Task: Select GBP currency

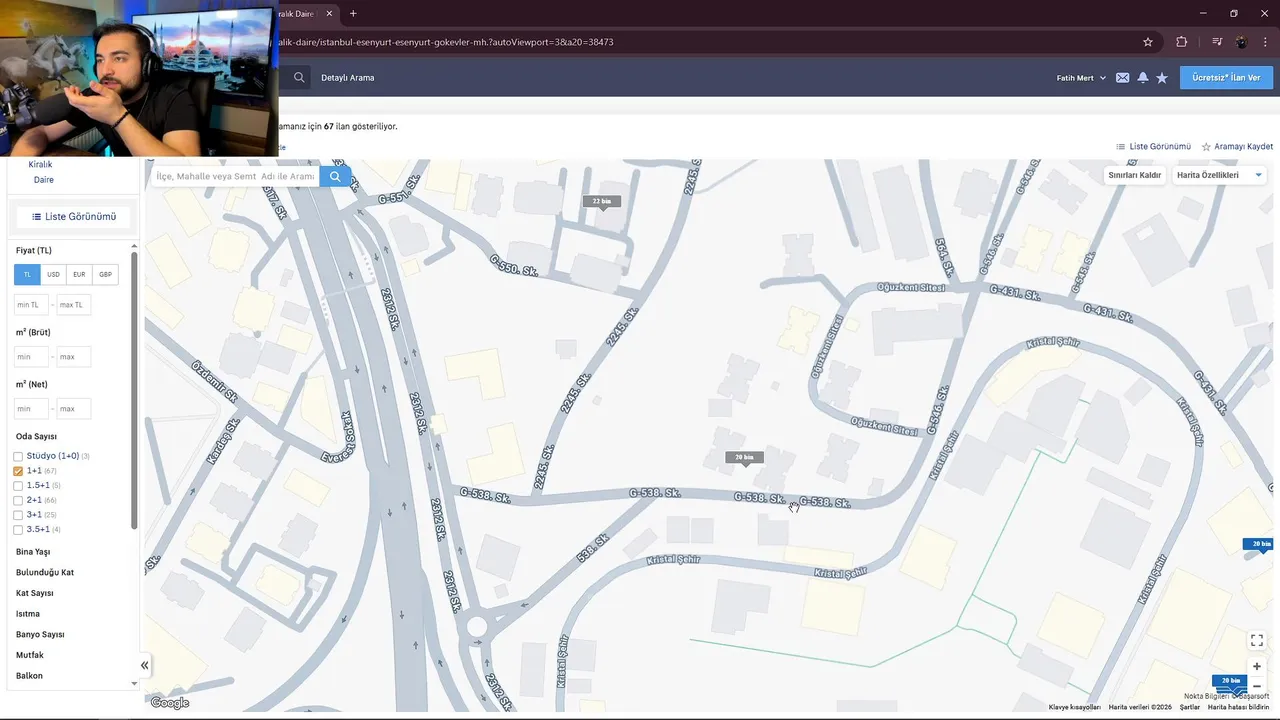Action: tap(105, 274)
